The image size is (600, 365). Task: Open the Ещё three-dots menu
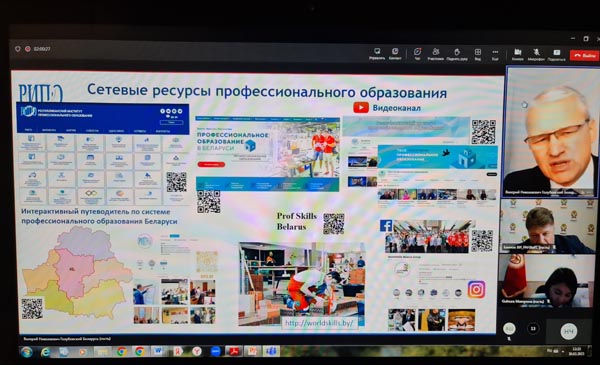tap(495, 54)
